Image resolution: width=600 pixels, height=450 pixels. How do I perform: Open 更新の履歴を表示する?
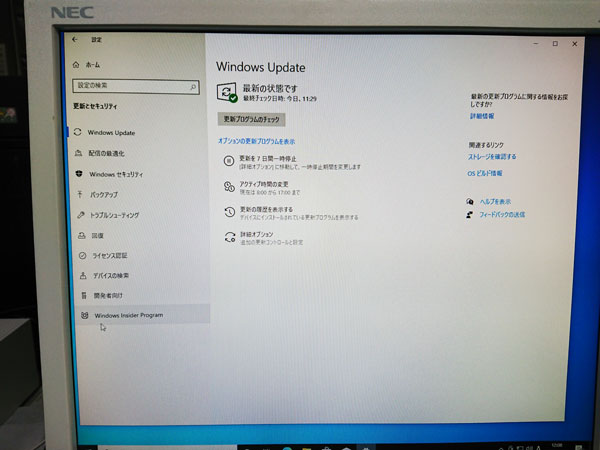266,209
